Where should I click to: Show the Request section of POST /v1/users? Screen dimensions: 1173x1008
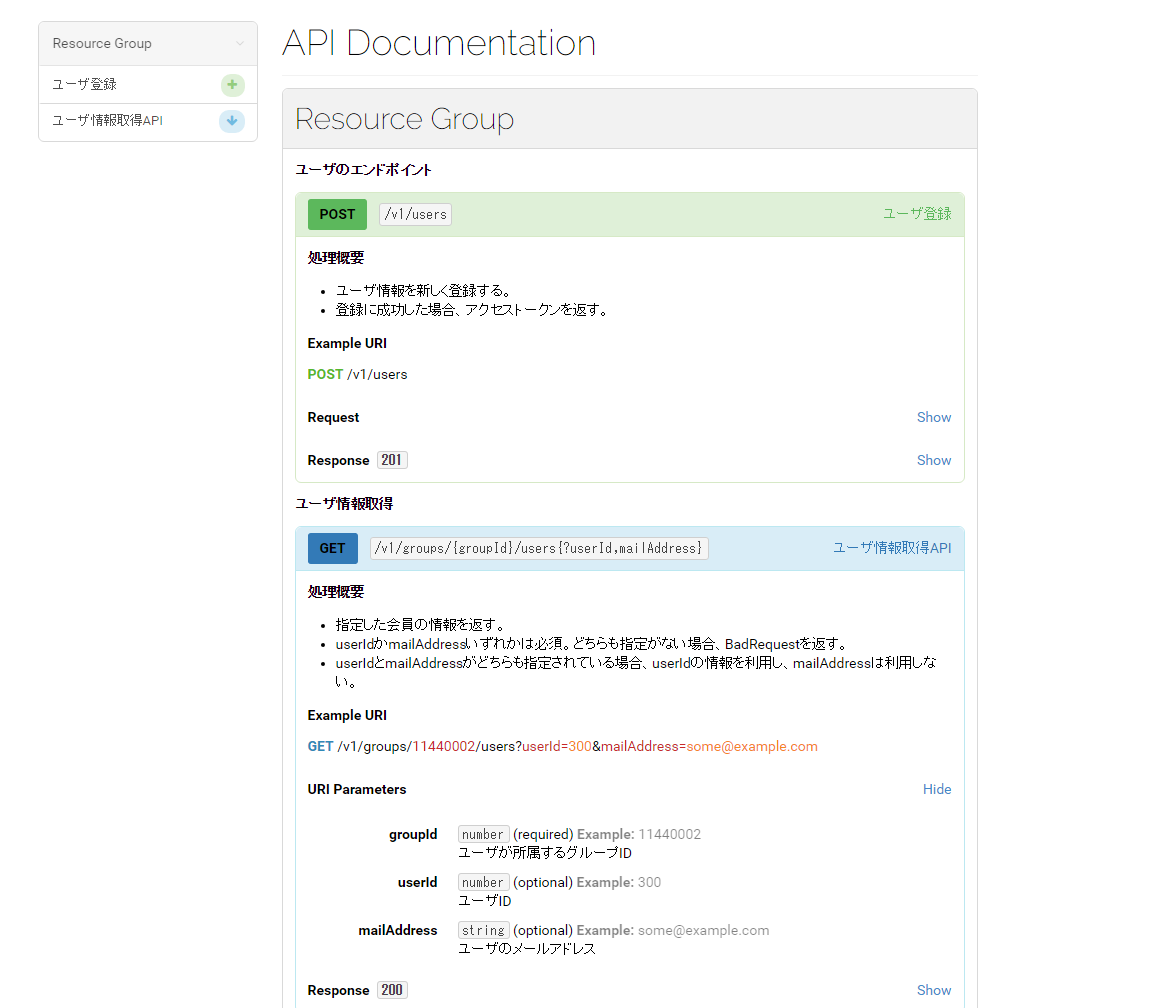pyautogui.click(x=933, y=417)
